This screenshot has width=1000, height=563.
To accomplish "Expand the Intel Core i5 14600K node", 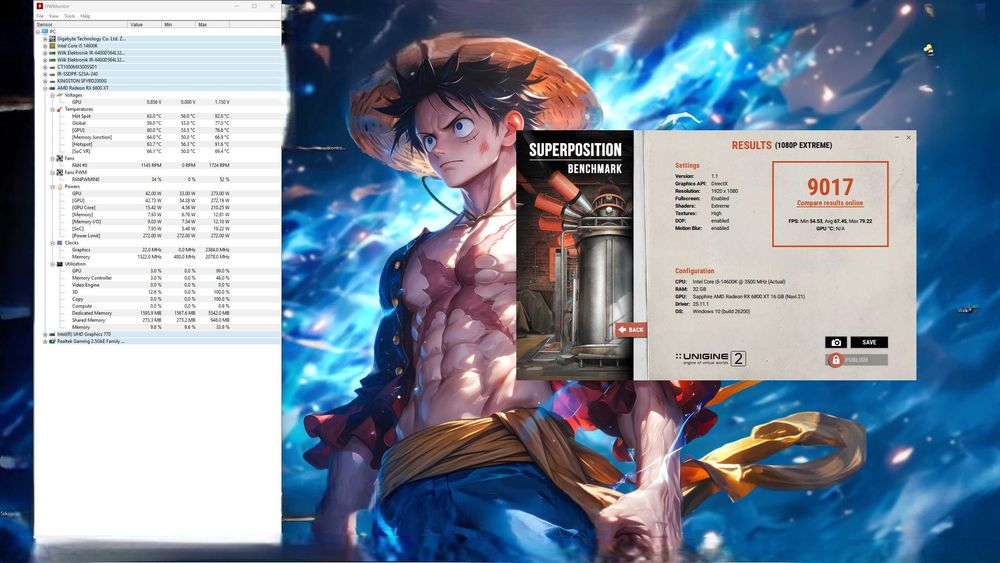I will click(x=45, y=46).
